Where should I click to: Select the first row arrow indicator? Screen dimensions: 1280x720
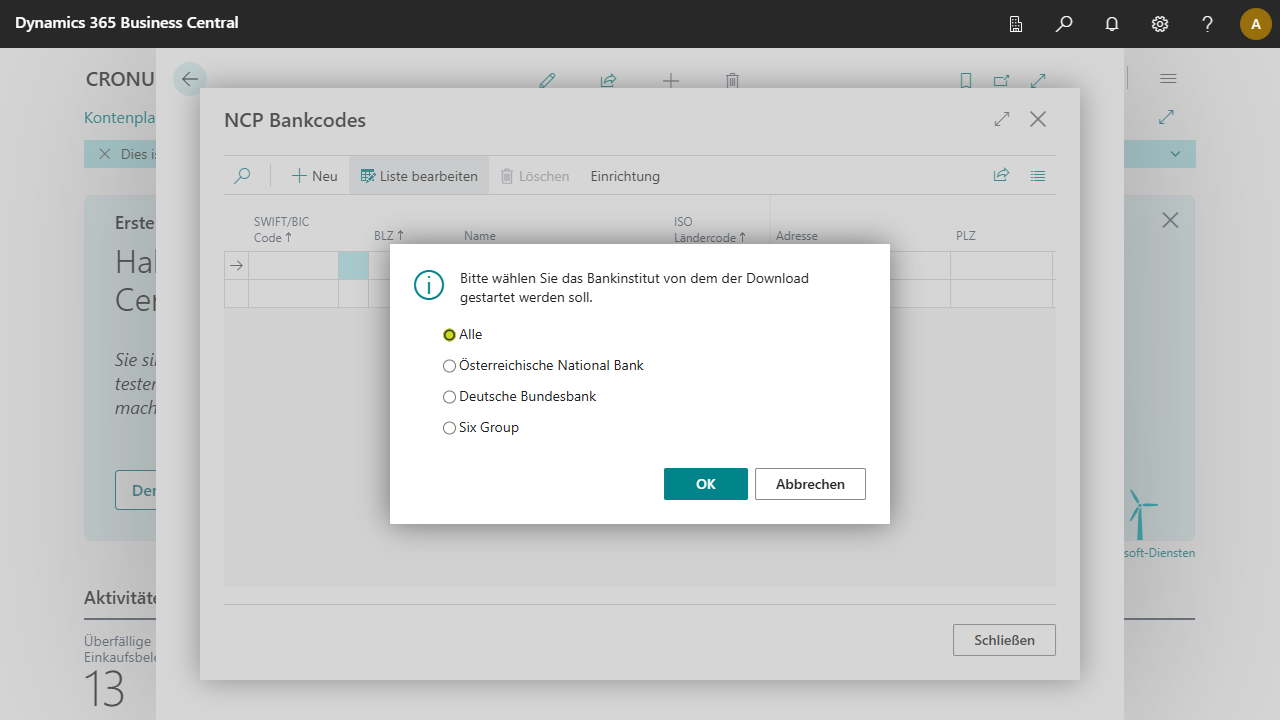coord(236,266)
